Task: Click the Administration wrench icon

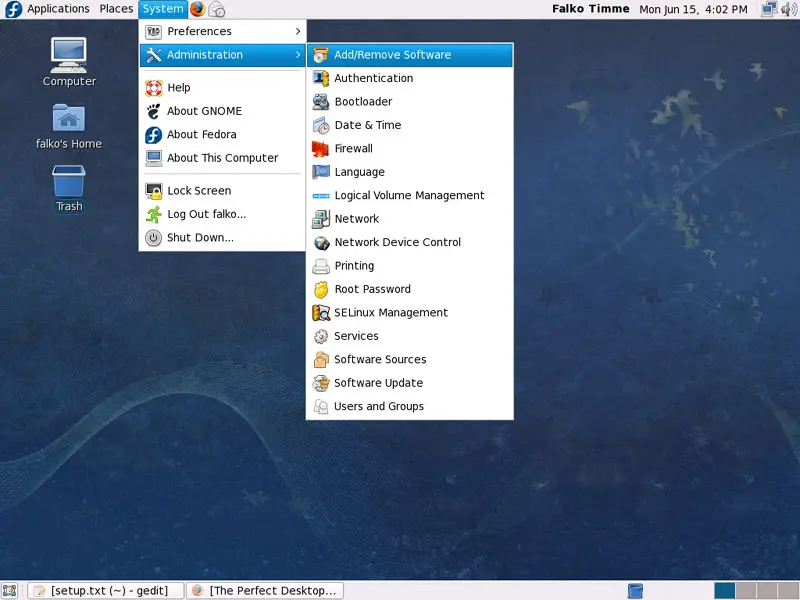Action: pyautogui.click(x=154, y=55)
